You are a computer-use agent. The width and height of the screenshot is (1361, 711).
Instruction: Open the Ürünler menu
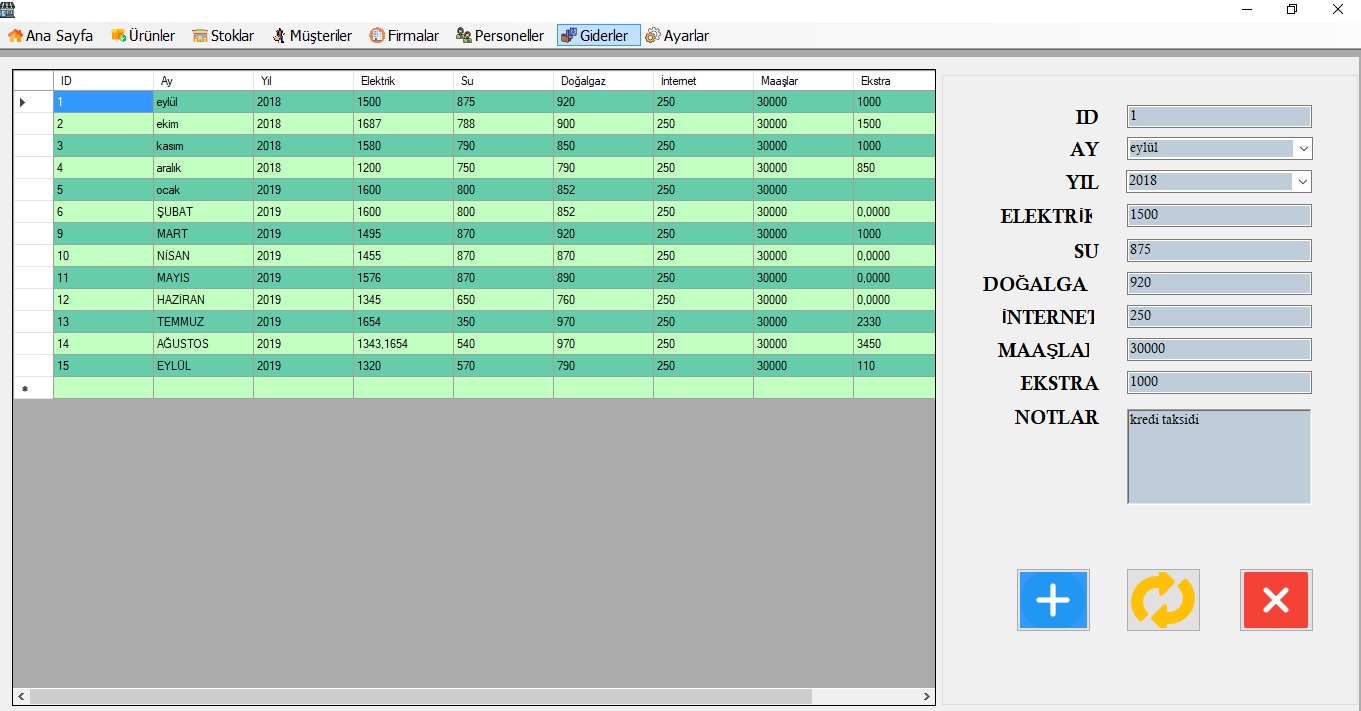(143, 35)
